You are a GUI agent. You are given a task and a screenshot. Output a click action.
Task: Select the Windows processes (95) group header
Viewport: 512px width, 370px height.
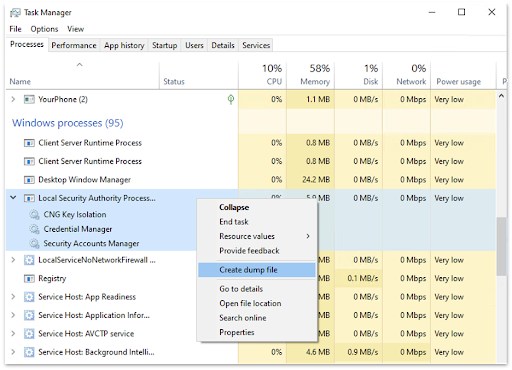click(68, 123)
